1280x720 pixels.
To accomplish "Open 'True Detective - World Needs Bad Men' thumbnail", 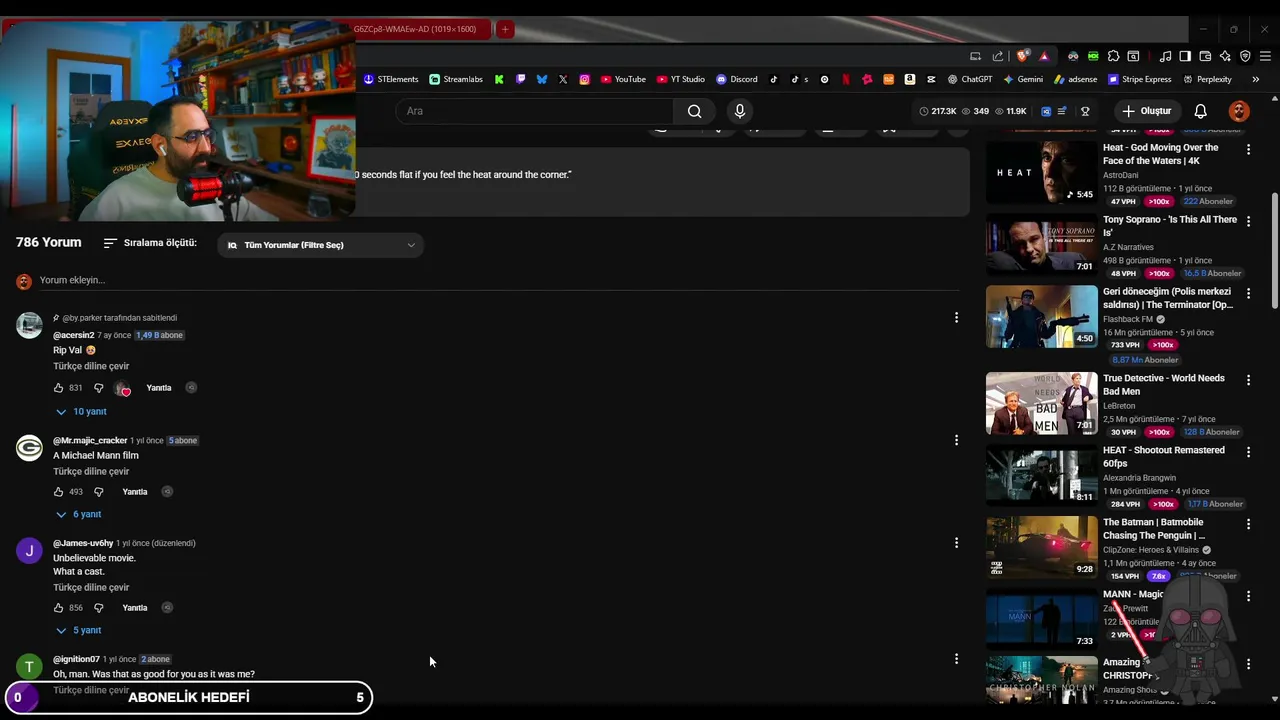I will click(1041, 403).
